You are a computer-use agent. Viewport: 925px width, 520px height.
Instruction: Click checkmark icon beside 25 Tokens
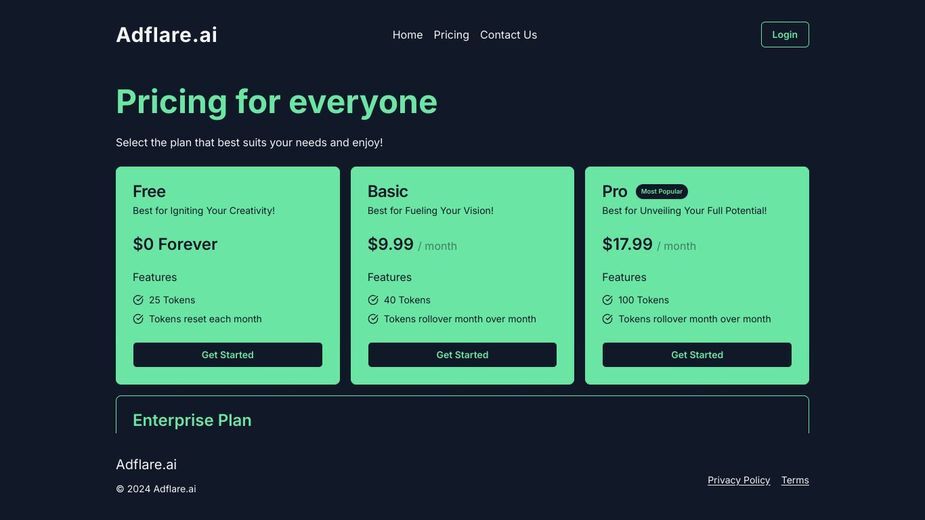click(138, 300)
